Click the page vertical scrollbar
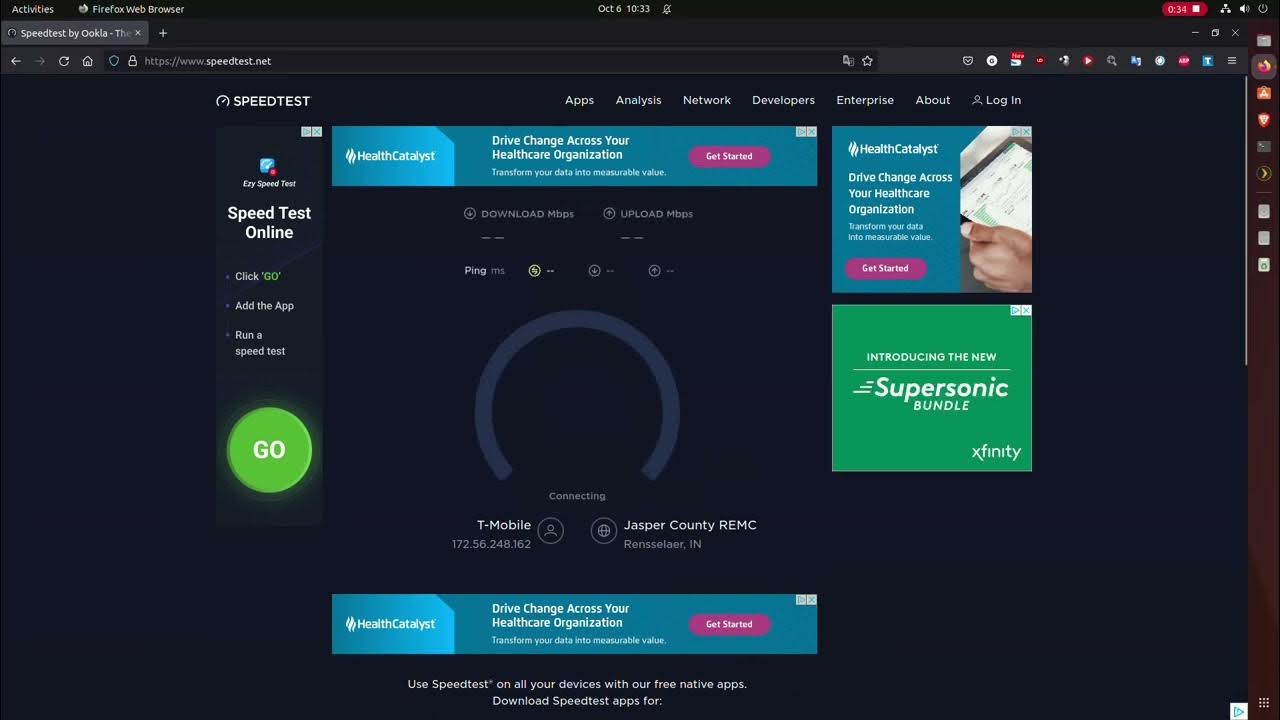The width and height of the screenshot is (1280, 720). click(1247, 220)
